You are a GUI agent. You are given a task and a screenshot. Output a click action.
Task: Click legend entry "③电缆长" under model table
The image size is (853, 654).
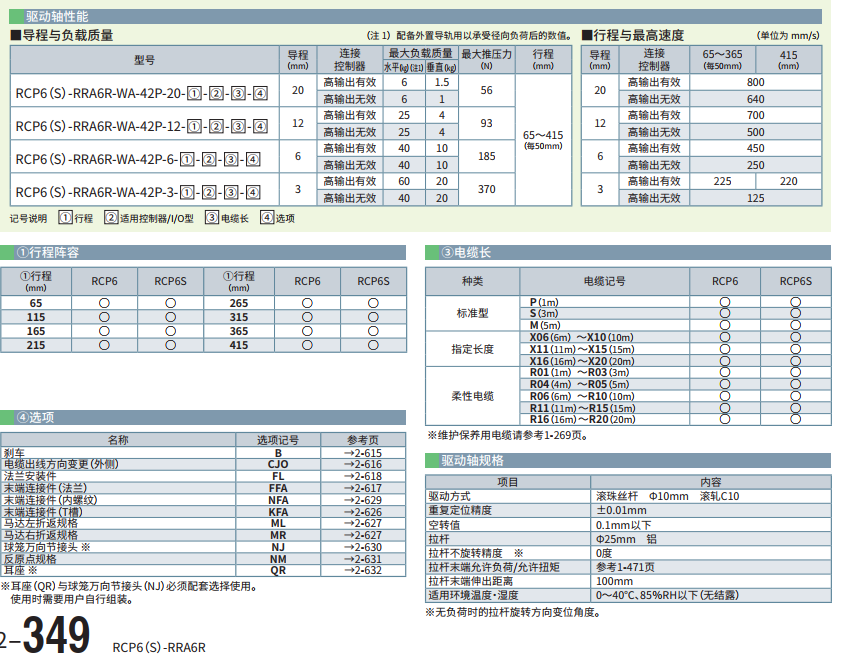coord(227,218)
